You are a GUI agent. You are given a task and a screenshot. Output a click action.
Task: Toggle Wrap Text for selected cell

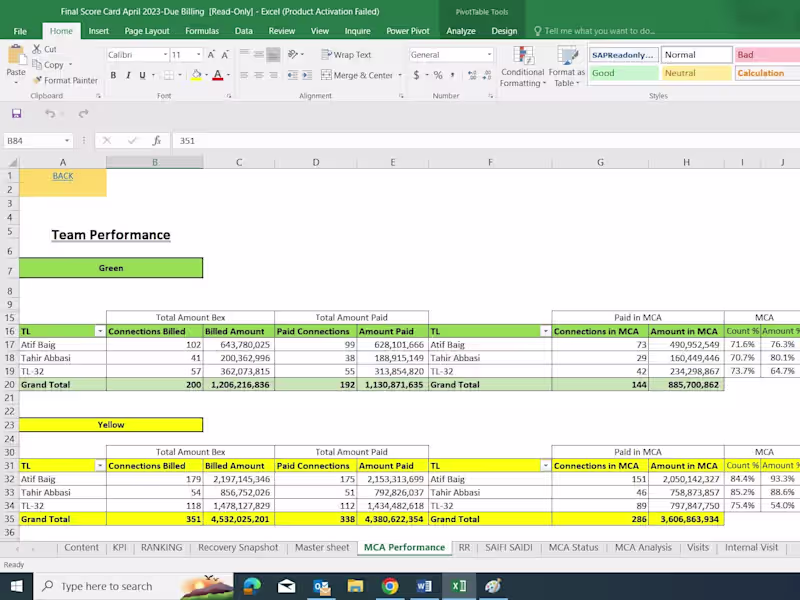coord(345,55)
